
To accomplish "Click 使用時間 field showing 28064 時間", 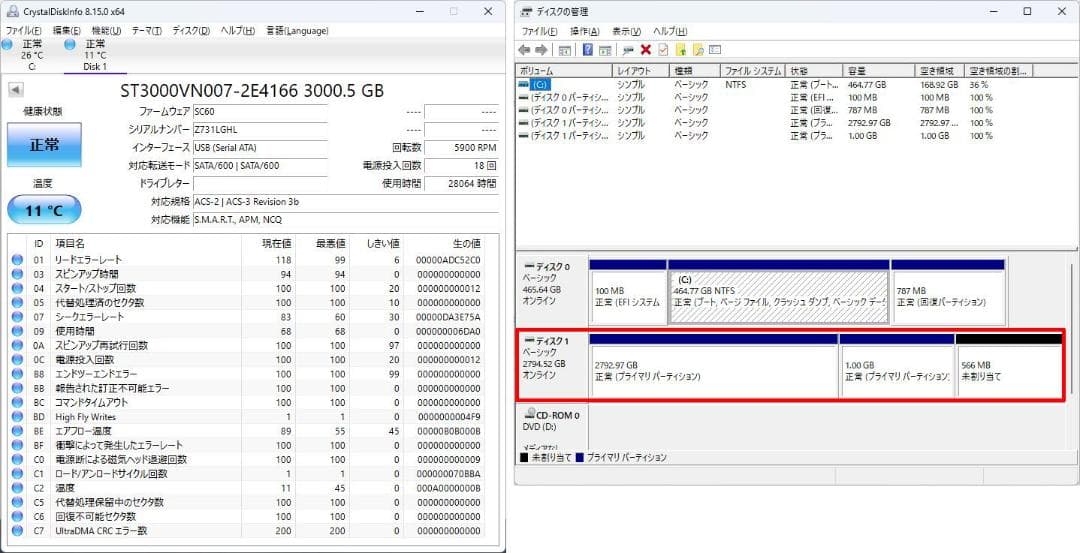I will 461,184.
